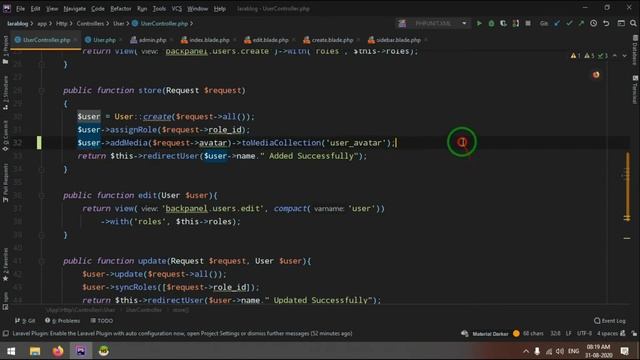
Task: Click the ENG language indicator in the system tray
Action: tap(573, 351)
